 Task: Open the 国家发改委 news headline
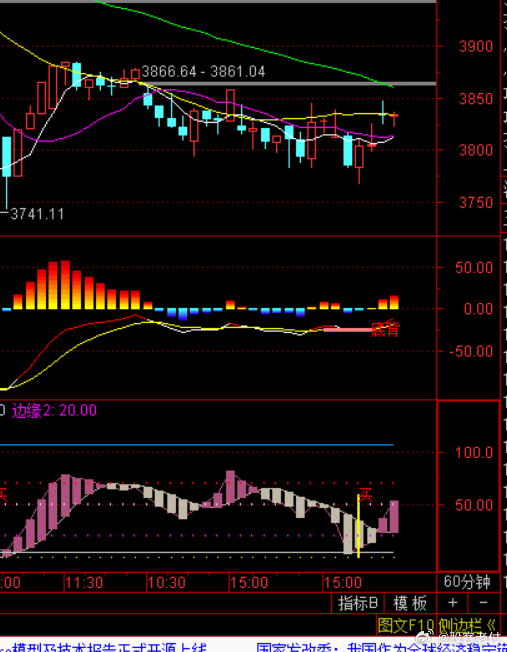click(x=381, y=648)
